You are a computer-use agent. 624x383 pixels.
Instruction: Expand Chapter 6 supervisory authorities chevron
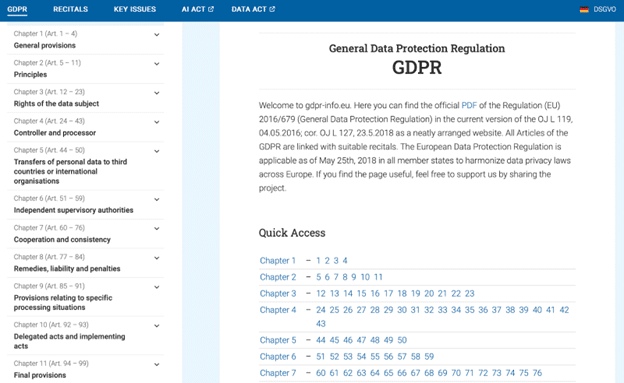[x=157, y=199]
